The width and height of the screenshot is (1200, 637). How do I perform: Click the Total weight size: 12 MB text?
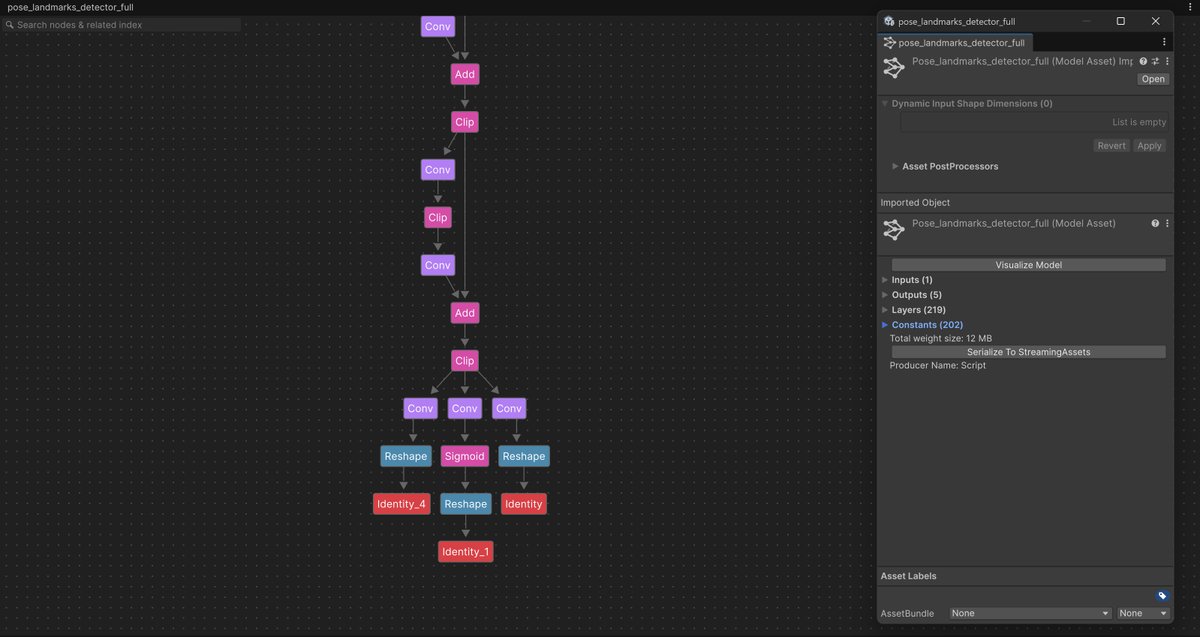(941, 338)
